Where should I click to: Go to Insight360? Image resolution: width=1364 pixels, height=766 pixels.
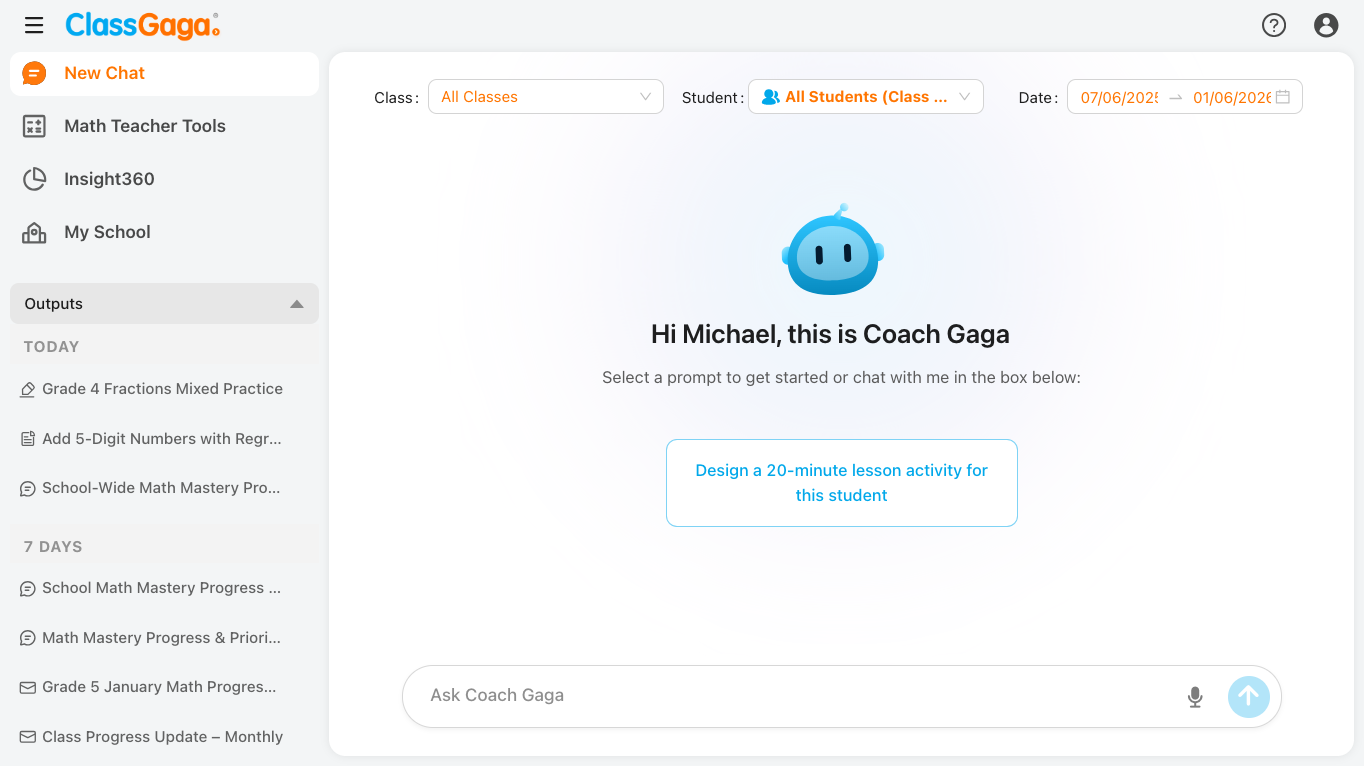[109, 179]
